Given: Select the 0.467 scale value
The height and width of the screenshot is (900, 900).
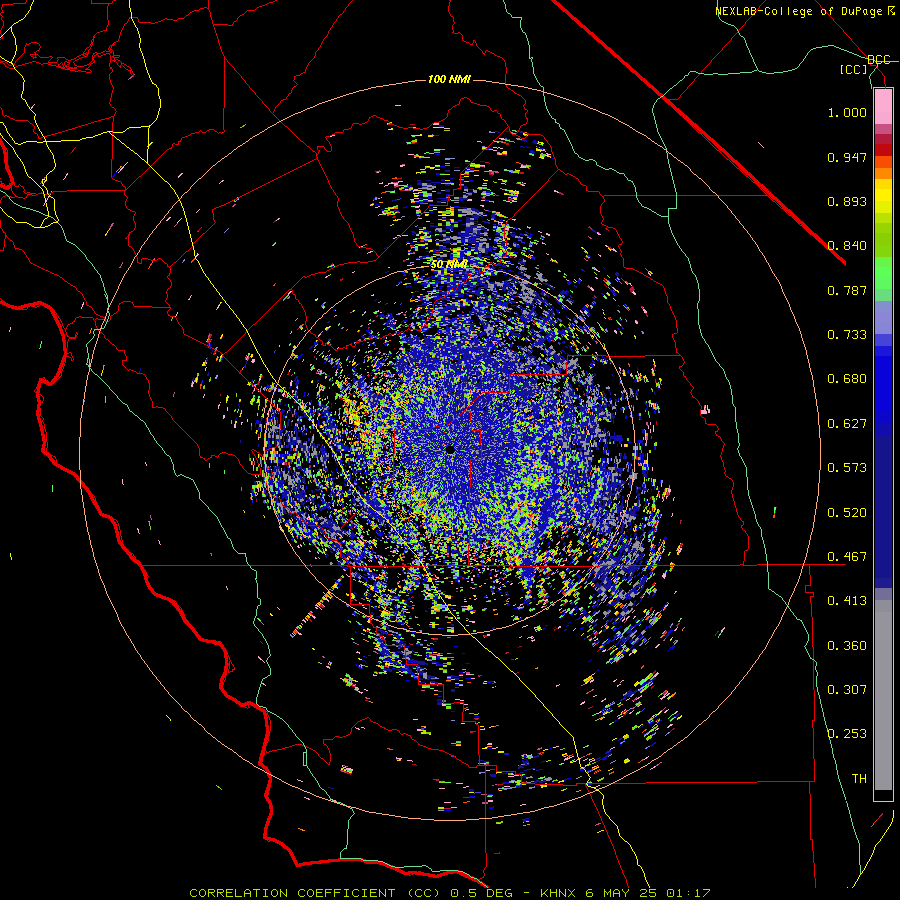Looking at the screenshot, I should (x=847, y=557).
